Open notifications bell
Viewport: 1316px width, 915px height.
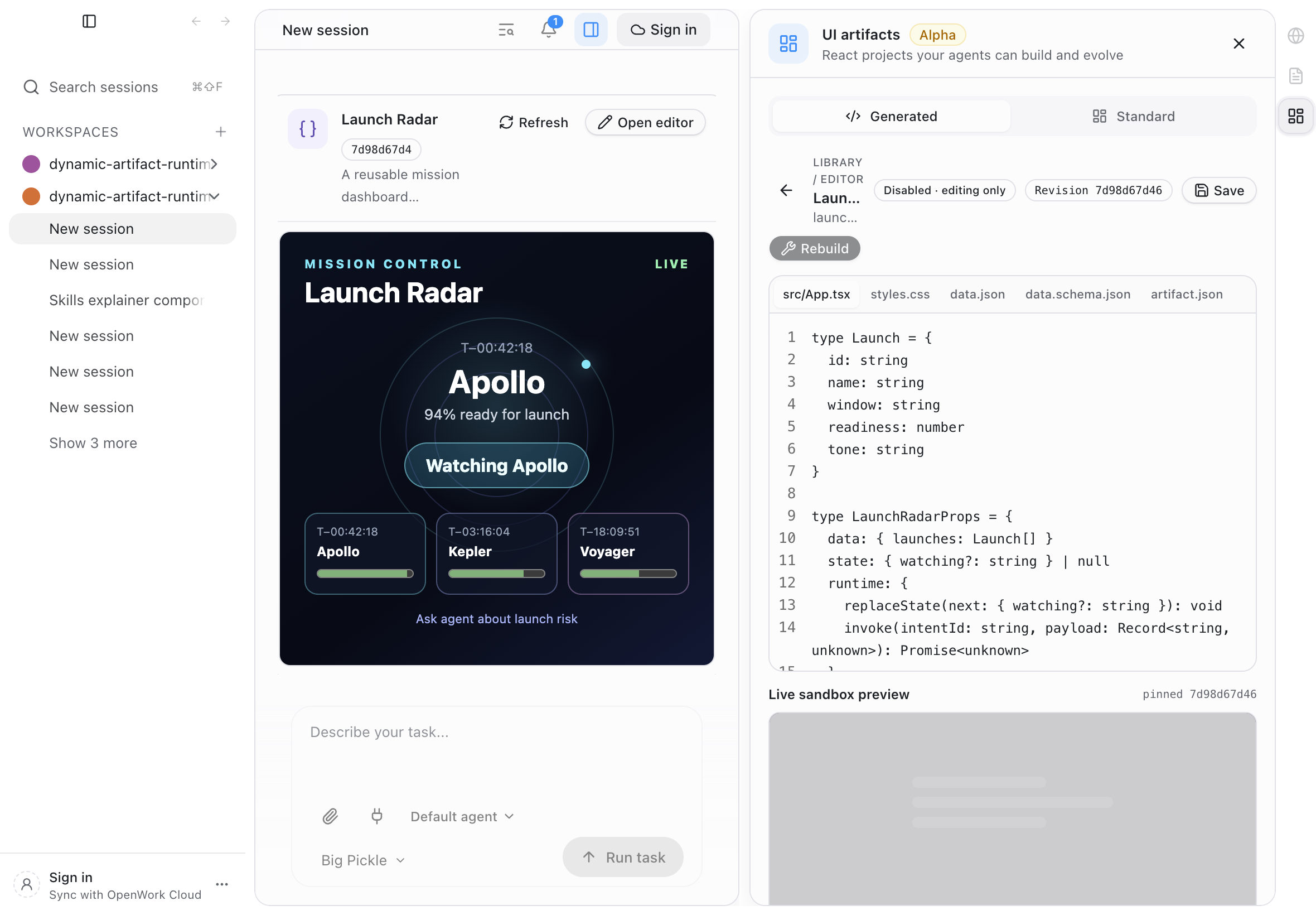(548, 28)
